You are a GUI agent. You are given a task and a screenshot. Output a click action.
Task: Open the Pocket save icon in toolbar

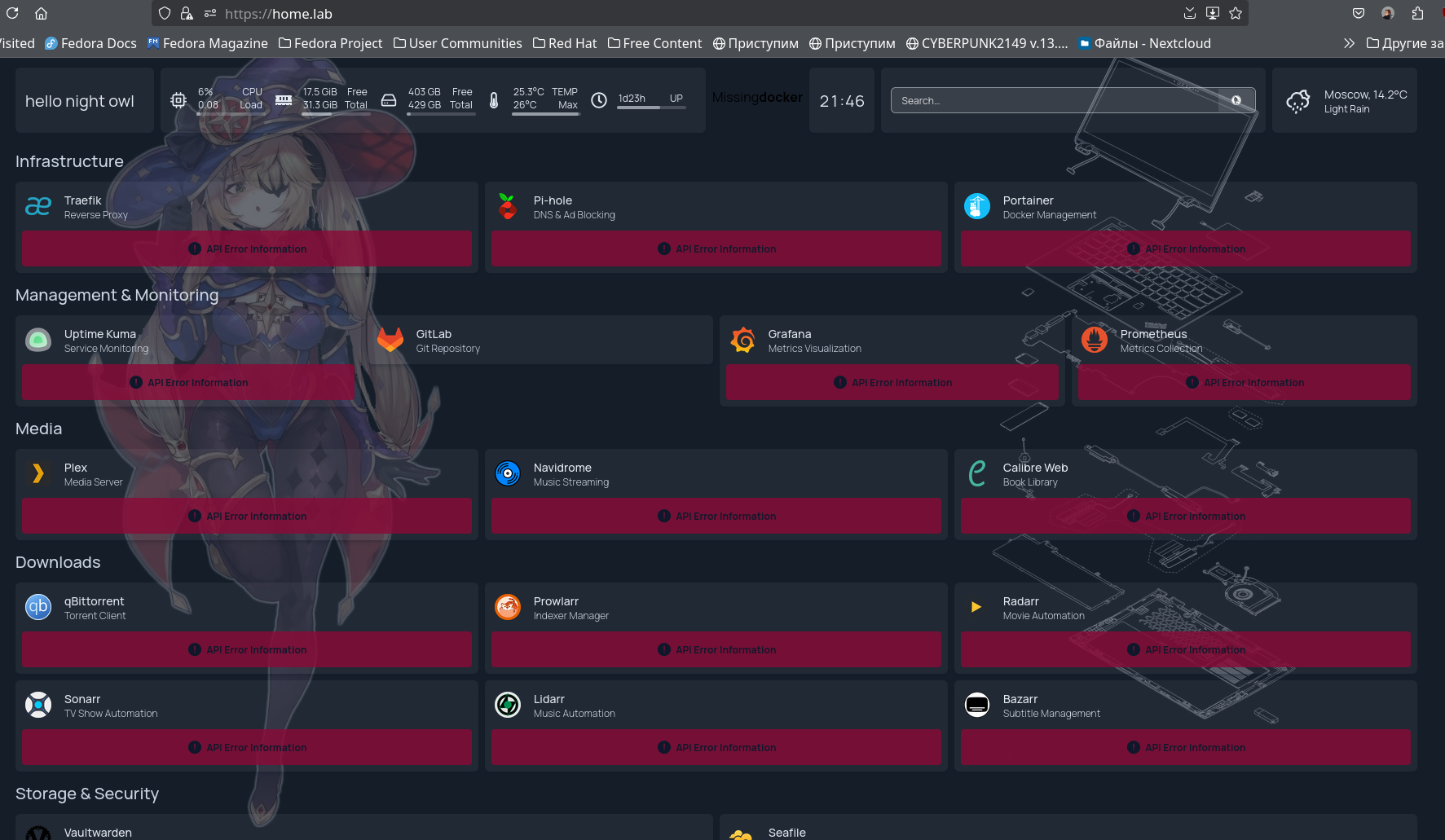point(1359,13)
